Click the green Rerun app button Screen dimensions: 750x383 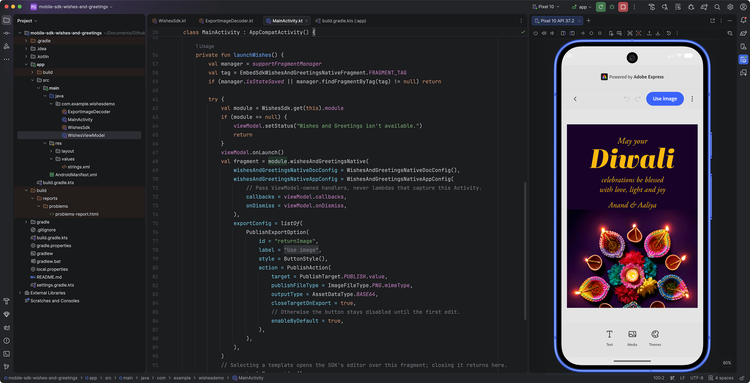pos(601,7)
